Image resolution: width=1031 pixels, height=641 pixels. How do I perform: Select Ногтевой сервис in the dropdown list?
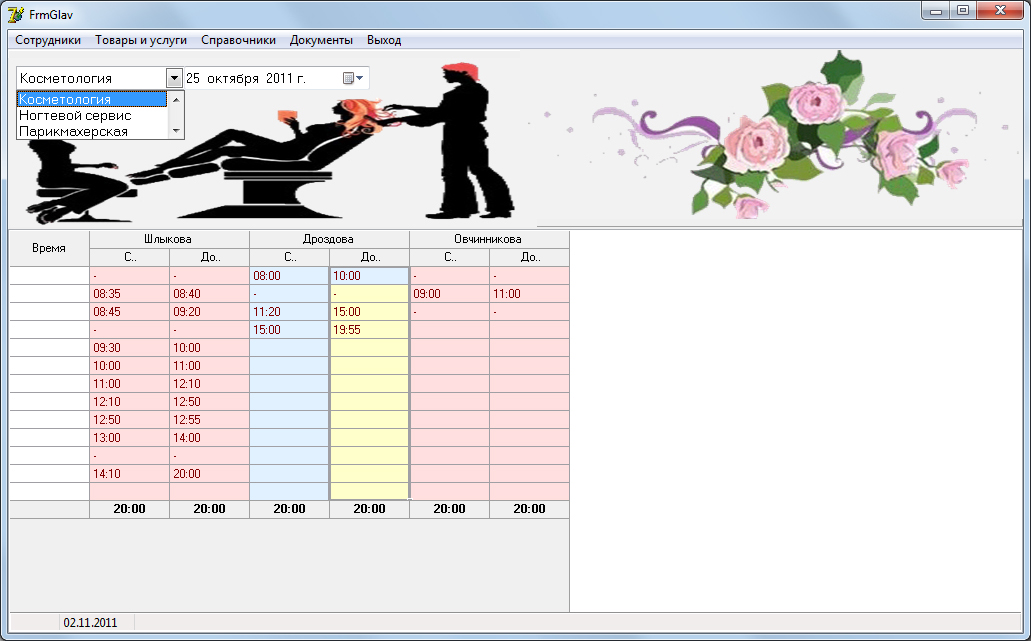(91, 116)
